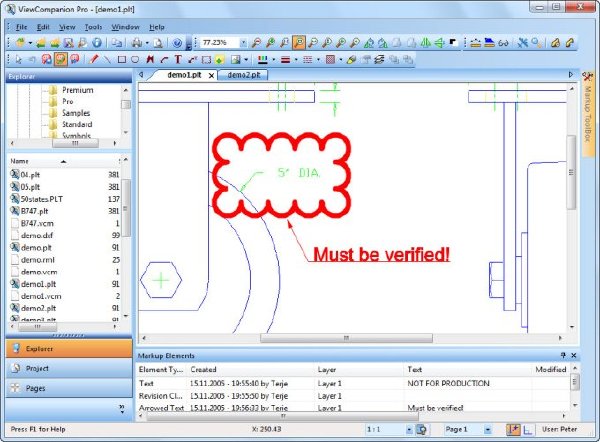Select the Samples folder in tree

click(x=76, y=113)
